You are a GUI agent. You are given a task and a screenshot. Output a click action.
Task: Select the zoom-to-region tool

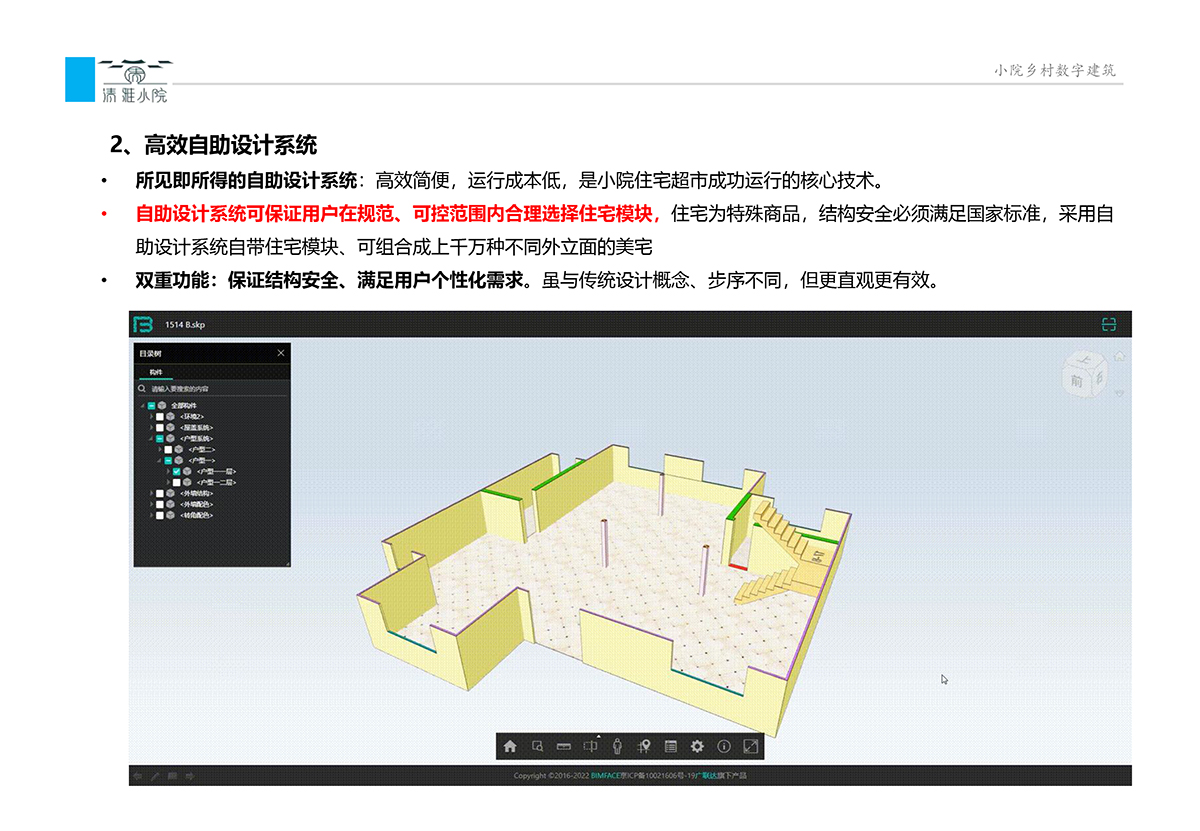click(537, 746)
